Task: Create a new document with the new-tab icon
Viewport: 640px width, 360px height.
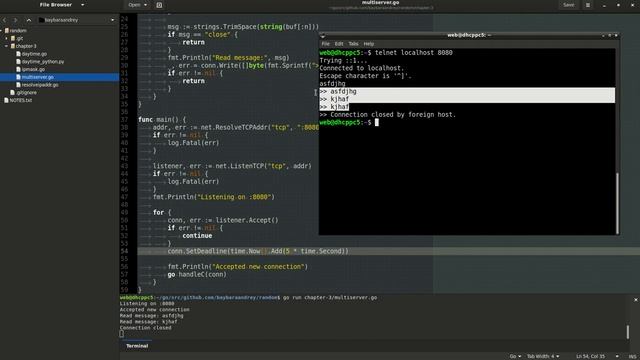Action: (x=159, y=5)
